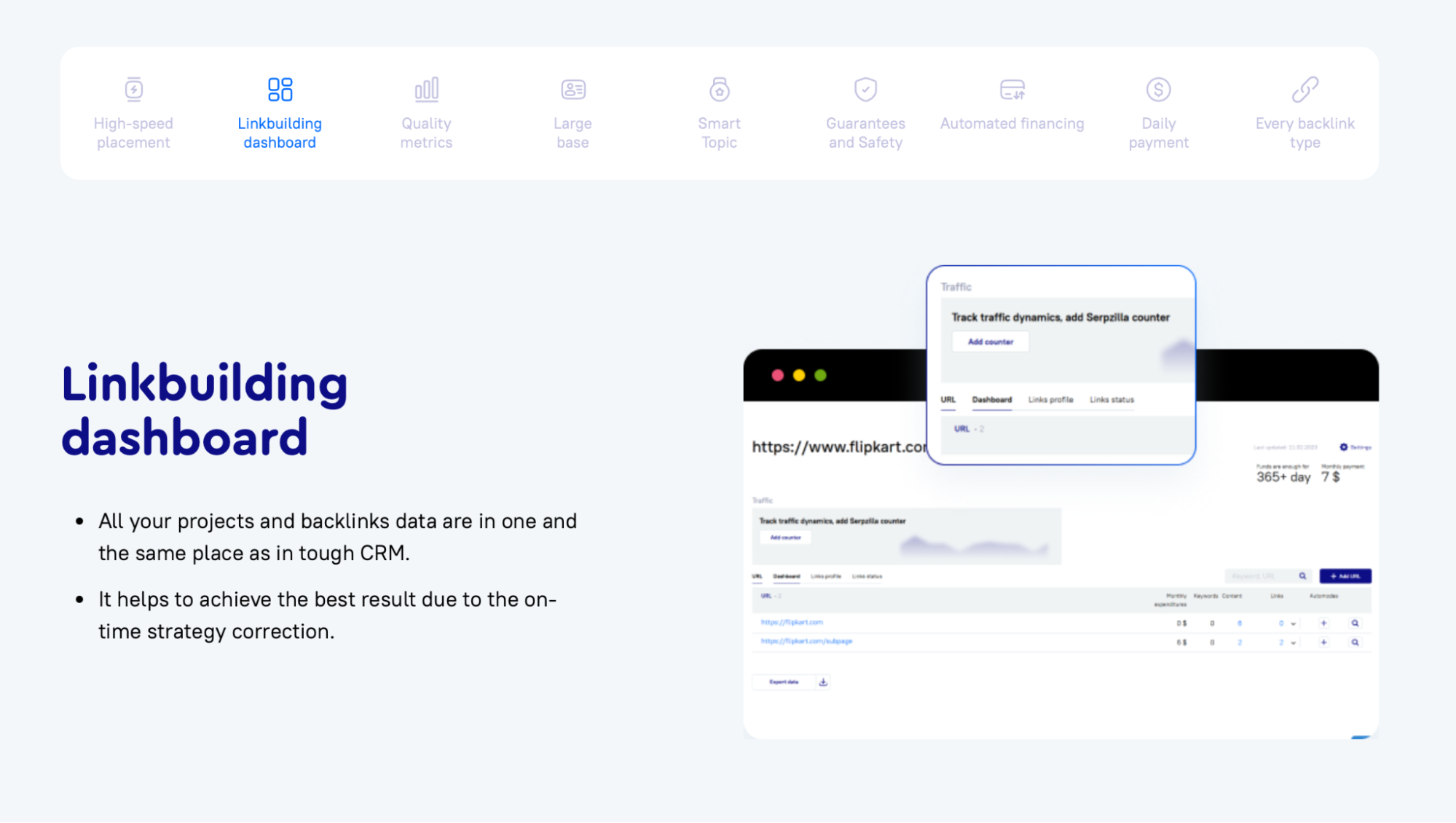Click the Every backlink type chain icon

coord(1305,89)
